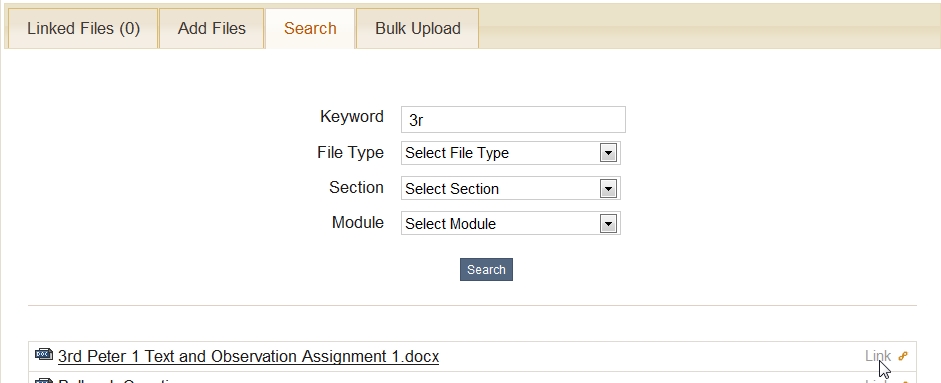Open the Add Files tab
941x383 pixels.
point(211,28)
